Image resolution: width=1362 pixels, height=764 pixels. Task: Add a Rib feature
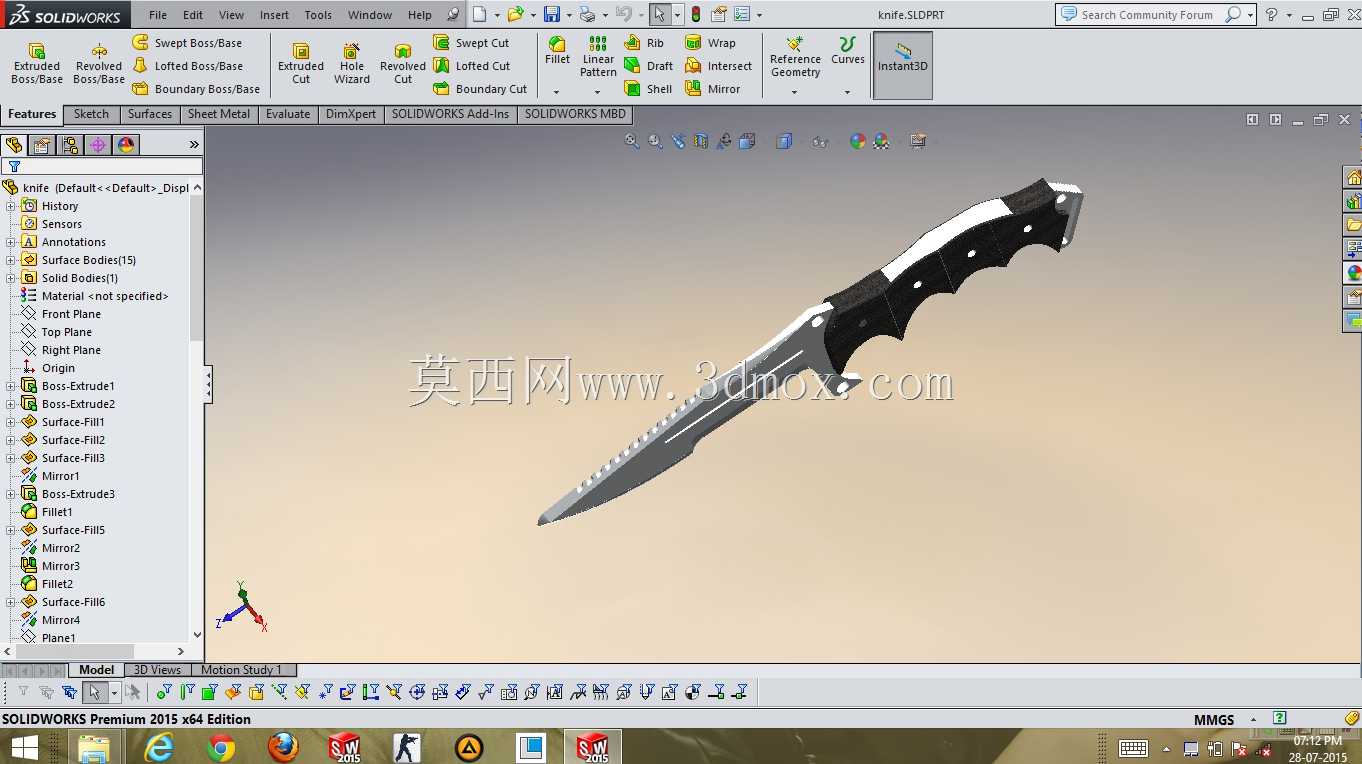click(x=644, y=43)
